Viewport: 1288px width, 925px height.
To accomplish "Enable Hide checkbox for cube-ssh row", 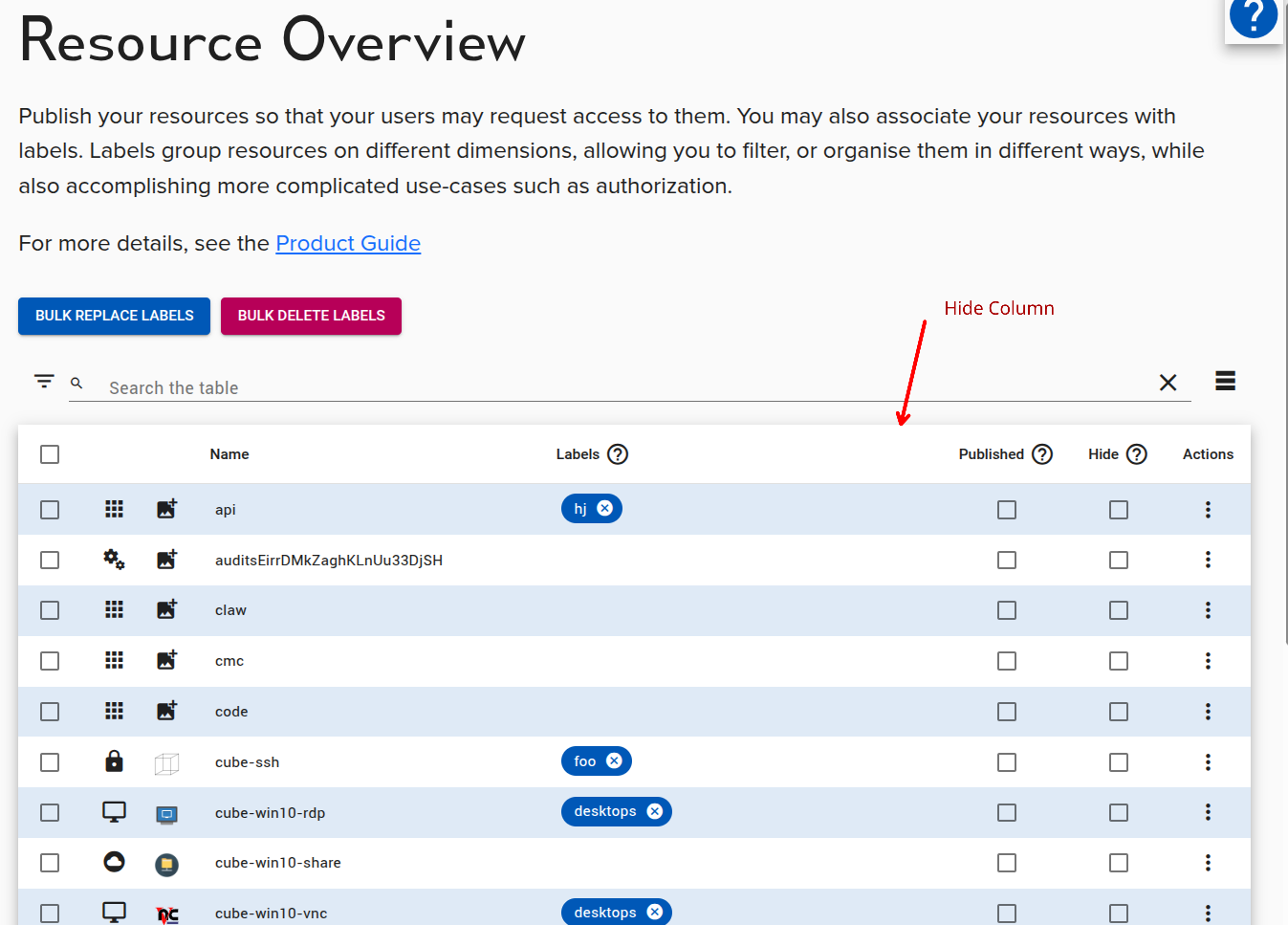I will point(1118,762).
